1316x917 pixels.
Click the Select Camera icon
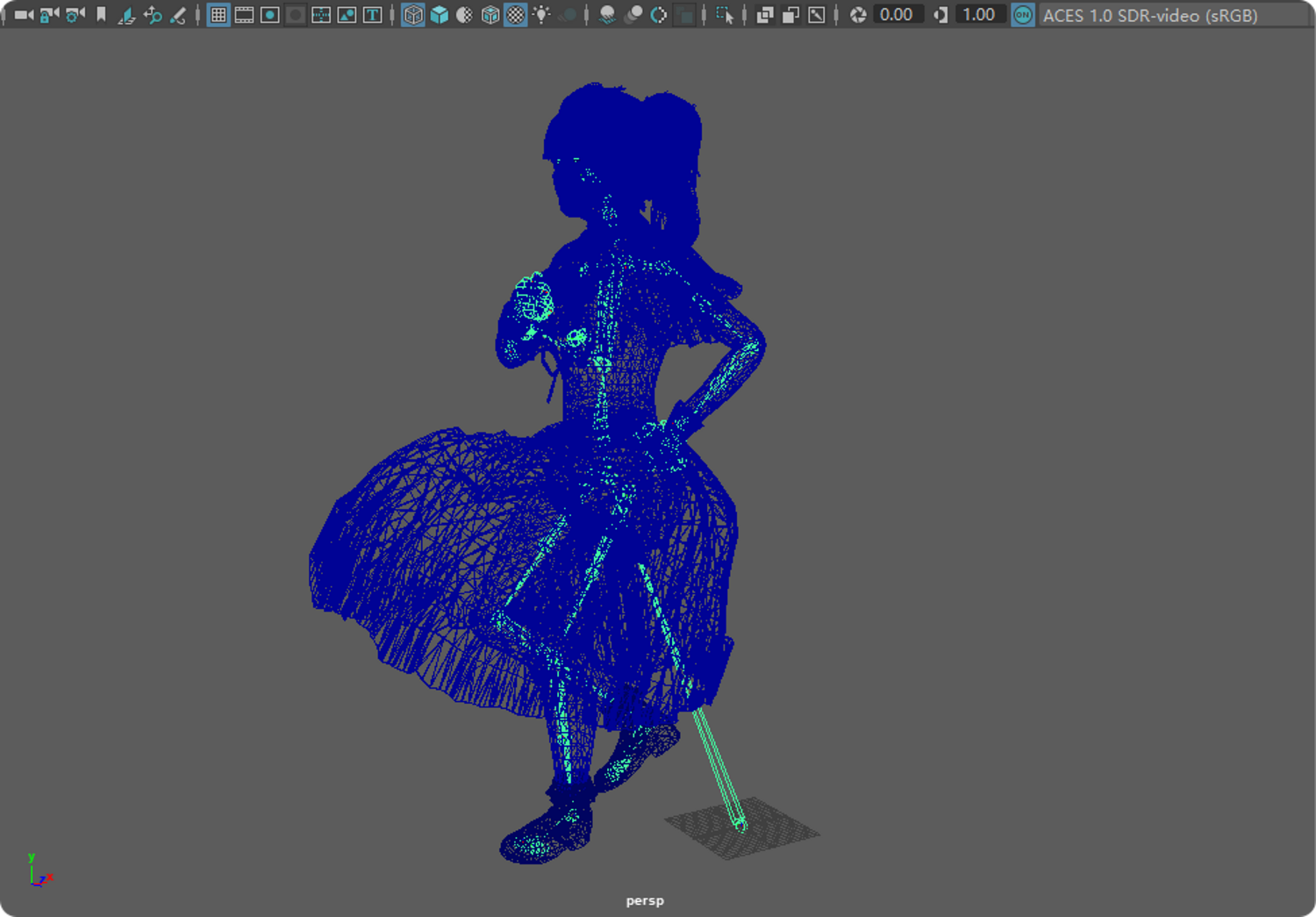24,15
